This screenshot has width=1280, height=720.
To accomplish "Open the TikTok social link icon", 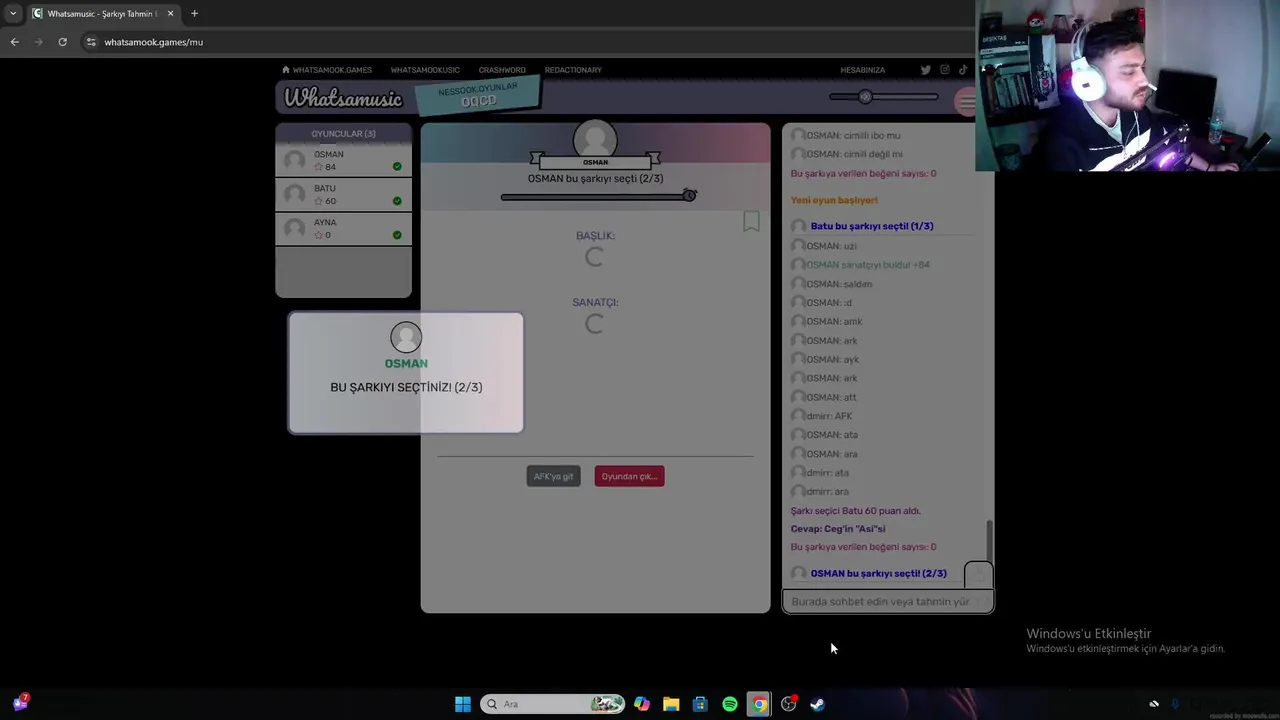I will [963, 70].
